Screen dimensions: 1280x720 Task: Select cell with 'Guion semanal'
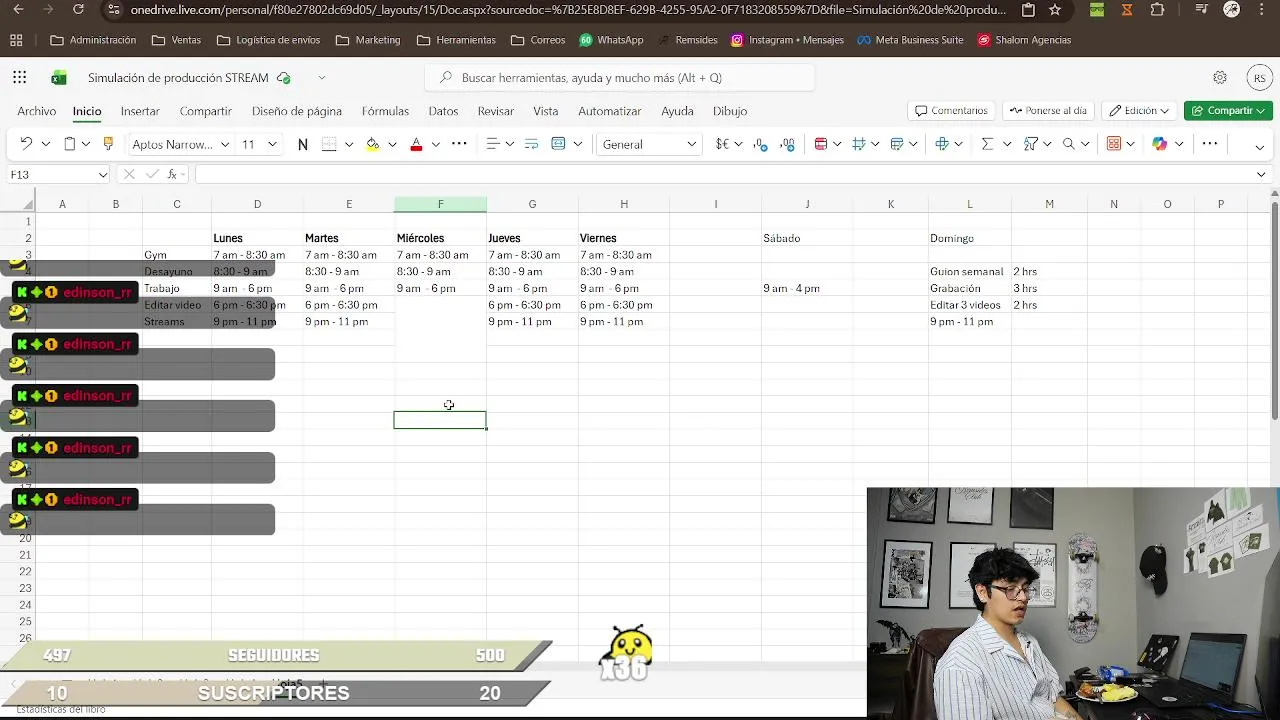pyautogui.click(x=969, y=271)
